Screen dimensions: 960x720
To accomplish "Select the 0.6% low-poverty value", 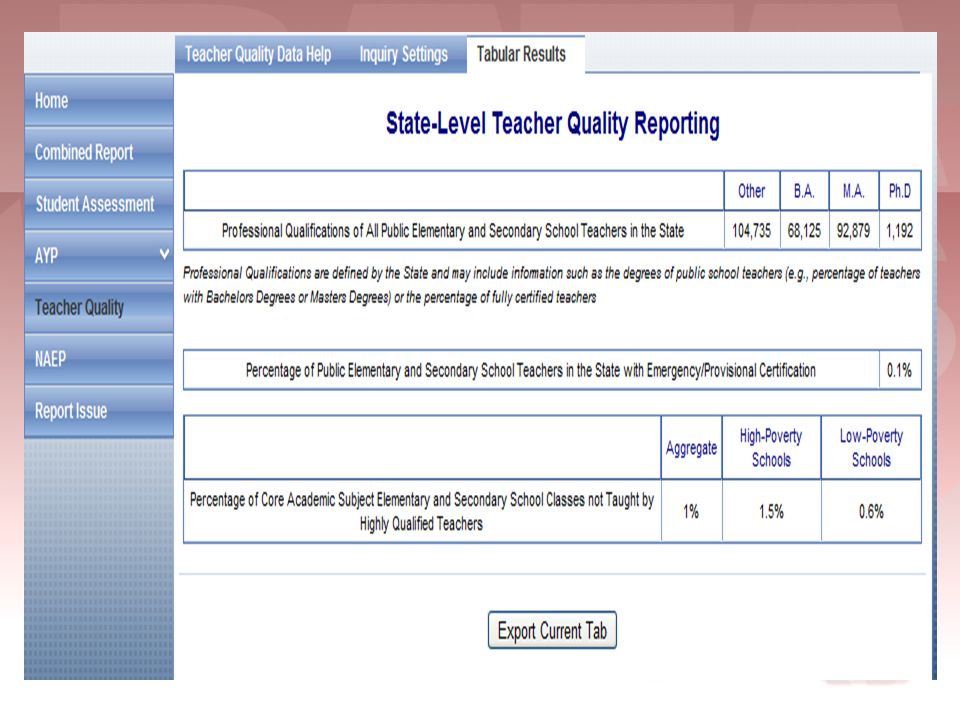I will [x=871, y=512].
